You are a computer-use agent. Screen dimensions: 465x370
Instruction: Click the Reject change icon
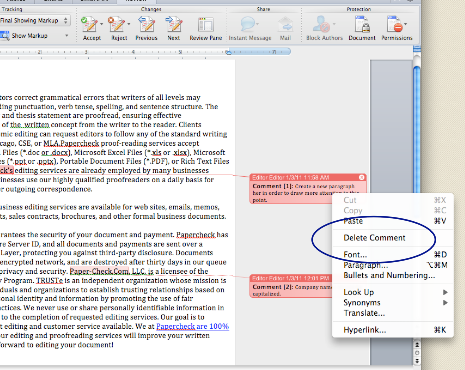[x=116, y=24]
